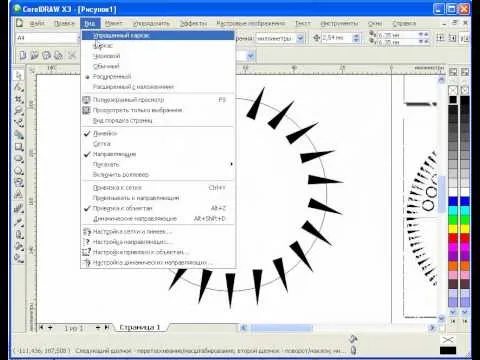Switch to Страница 1 page tab

(140, 327)
